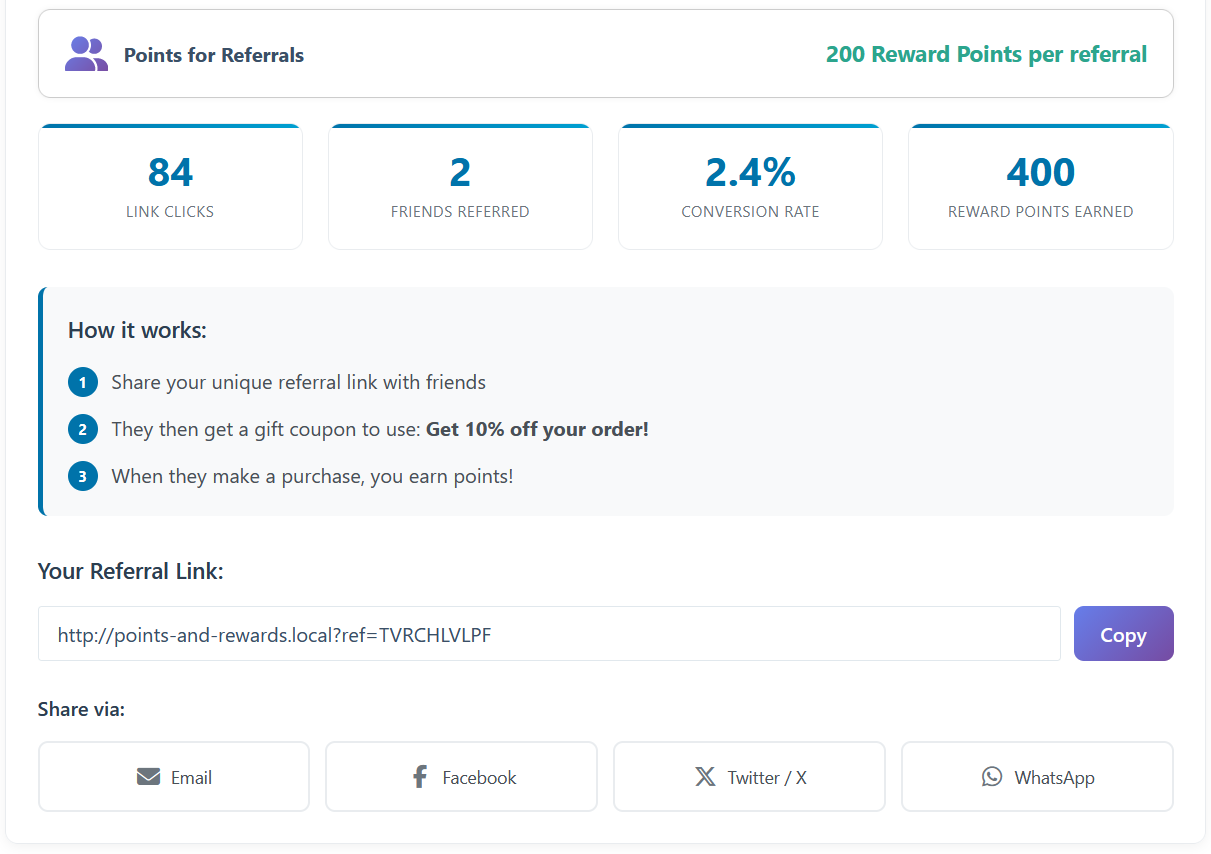Click the Get 10% off your order text
Screen dimensions: 1211x854
pos(537,430)
